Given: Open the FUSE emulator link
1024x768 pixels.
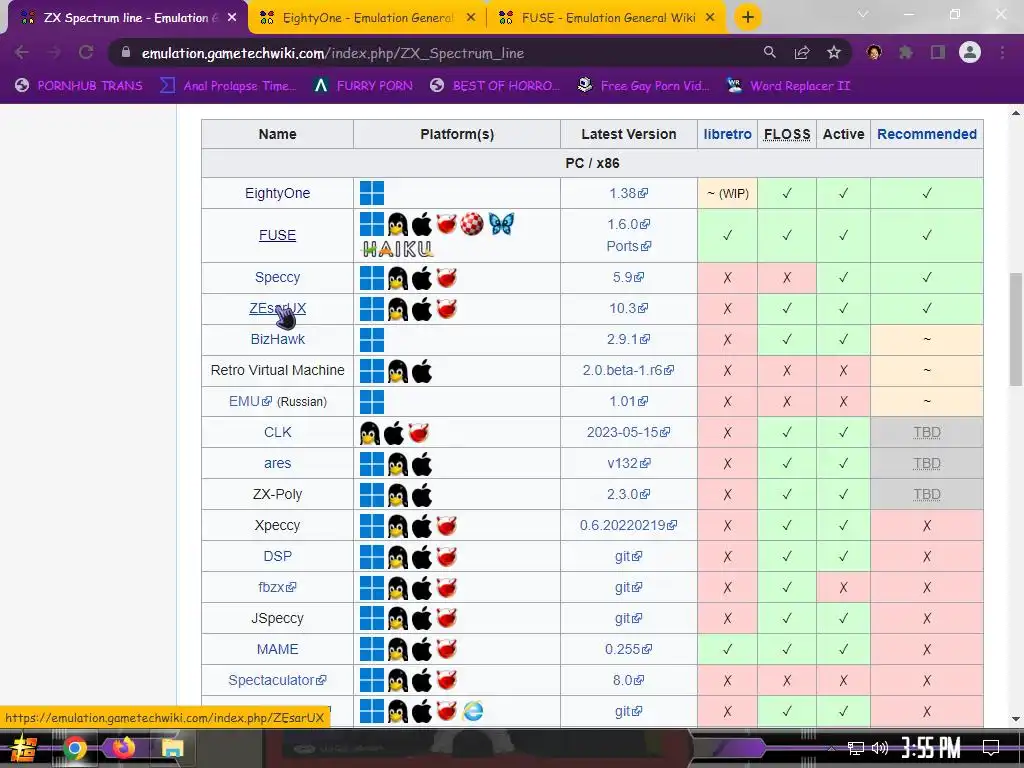Looking at the screenshot, I should [x=278, y=235].
